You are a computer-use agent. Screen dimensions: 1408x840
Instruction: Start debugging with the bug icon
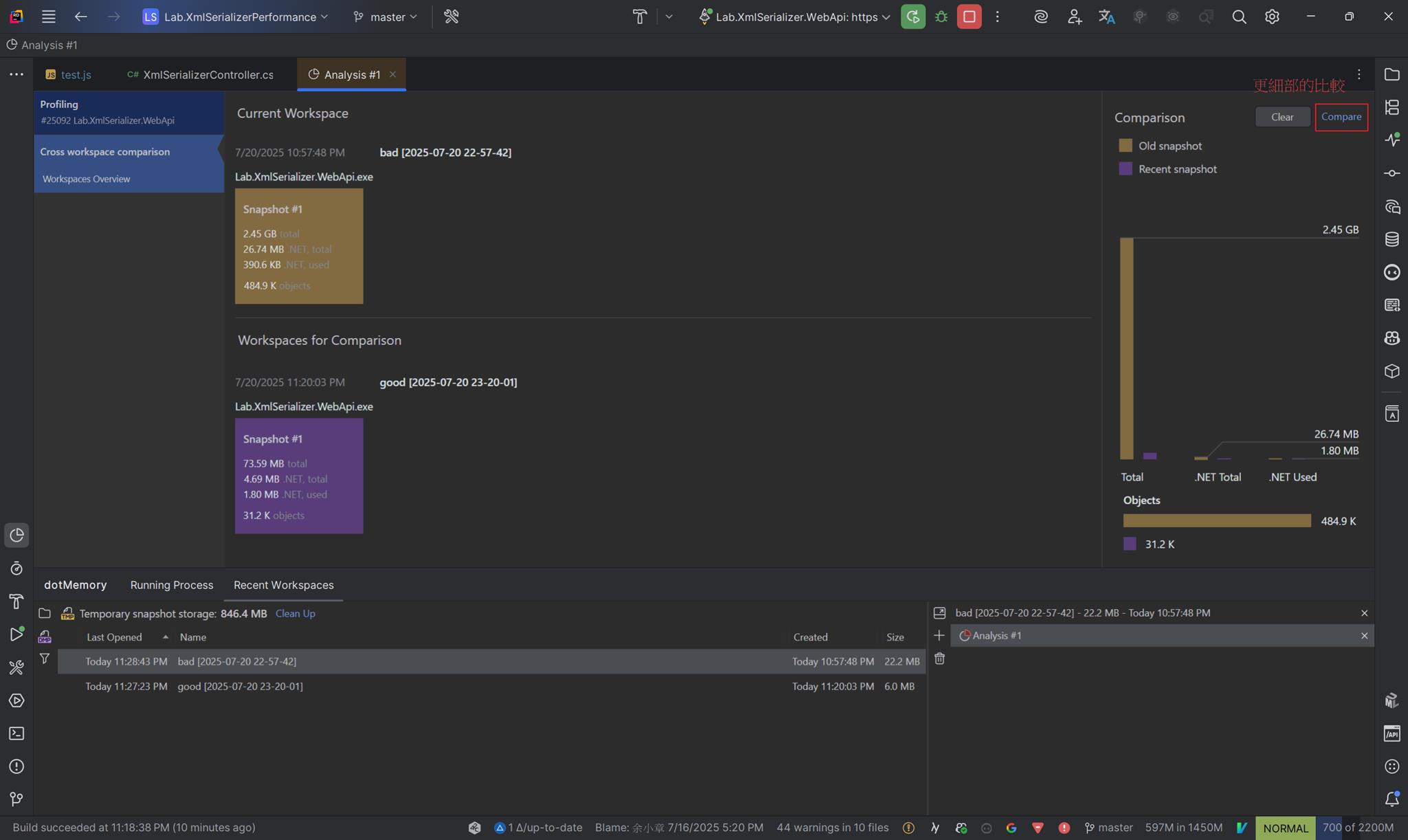pos(941,16)
